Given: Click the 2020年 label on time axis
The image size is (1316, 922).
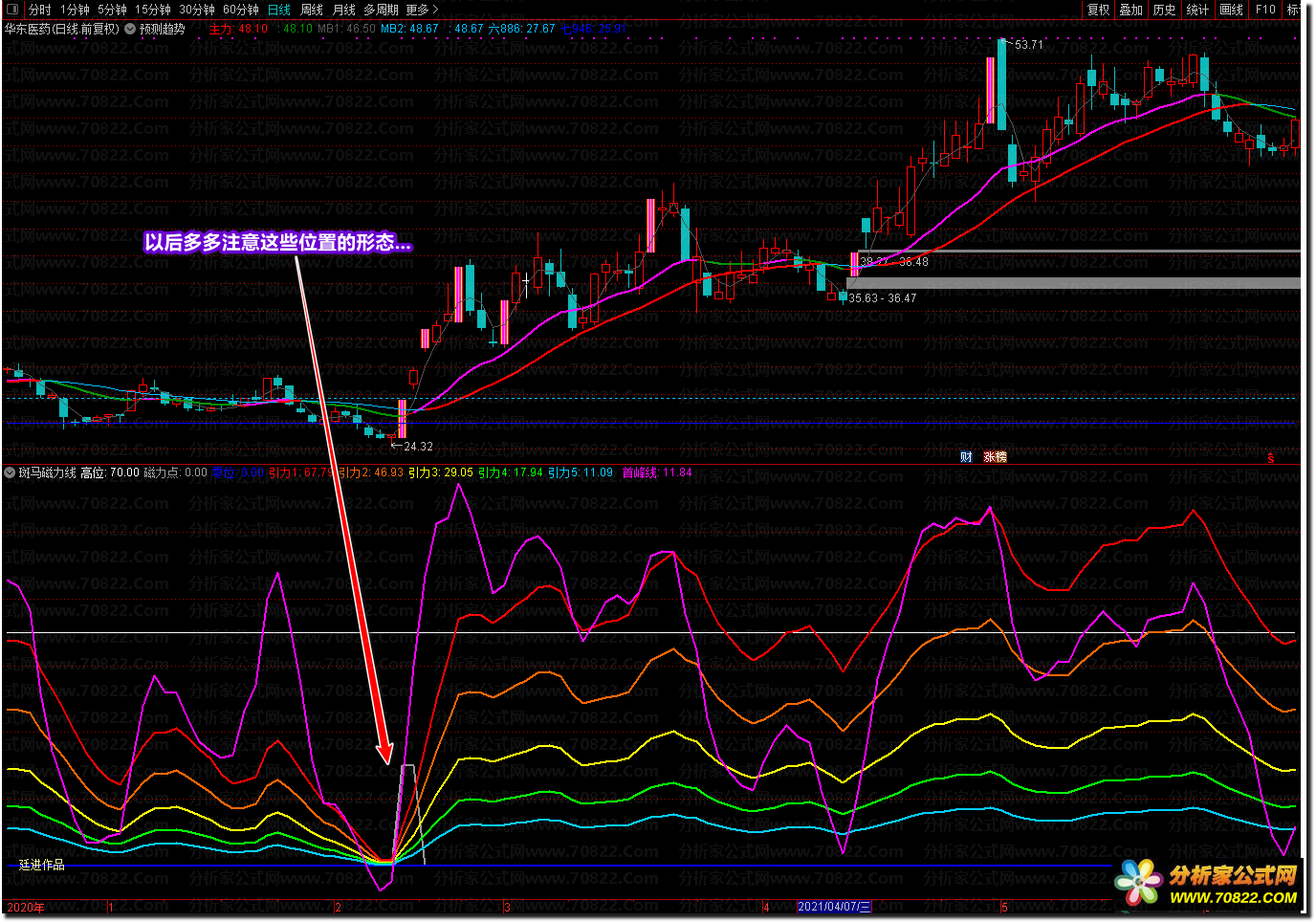Looking at the screenshot, I should tap(26, 907).
